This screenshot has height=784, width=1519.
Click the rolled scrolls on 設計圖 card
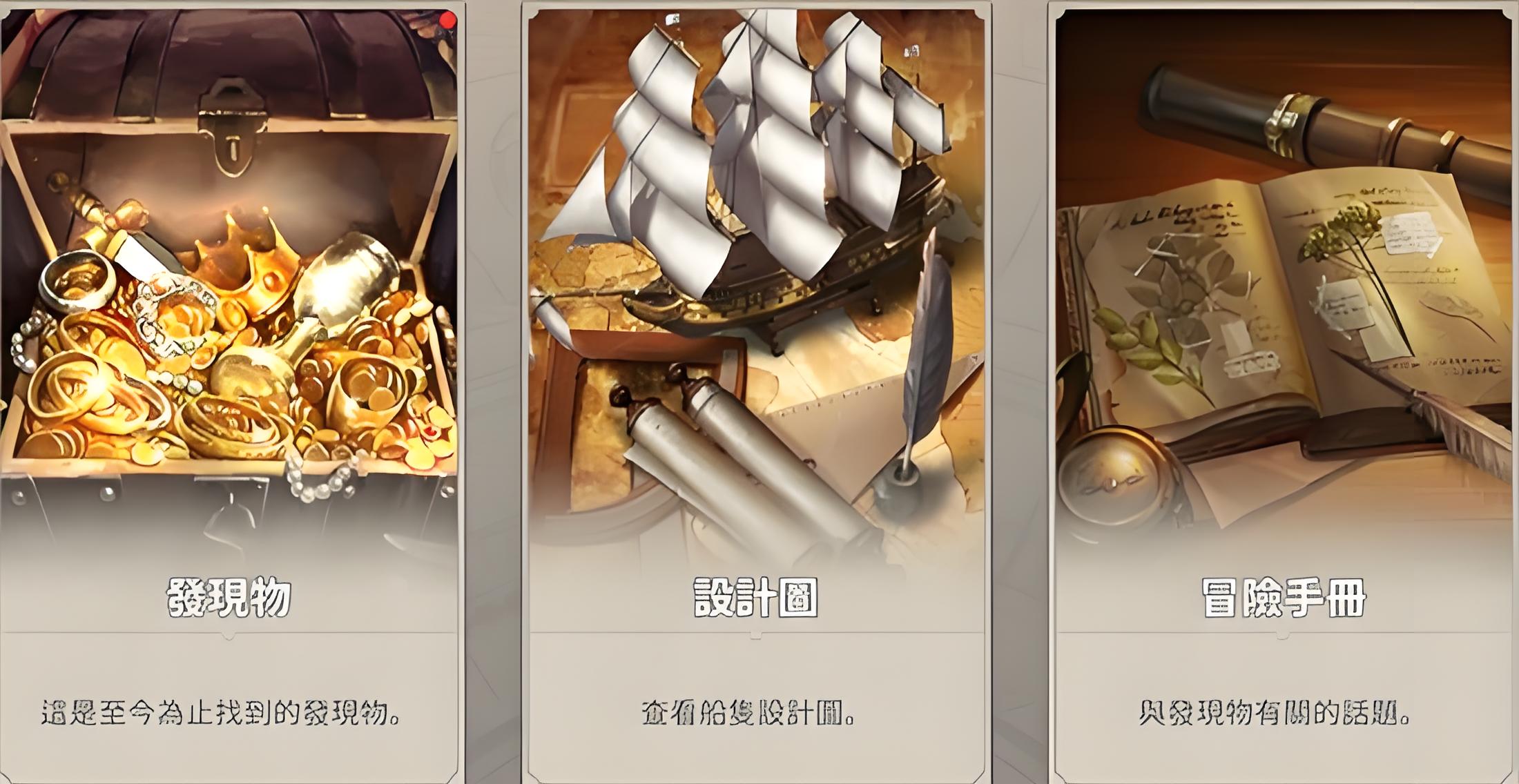pos(725,462)
